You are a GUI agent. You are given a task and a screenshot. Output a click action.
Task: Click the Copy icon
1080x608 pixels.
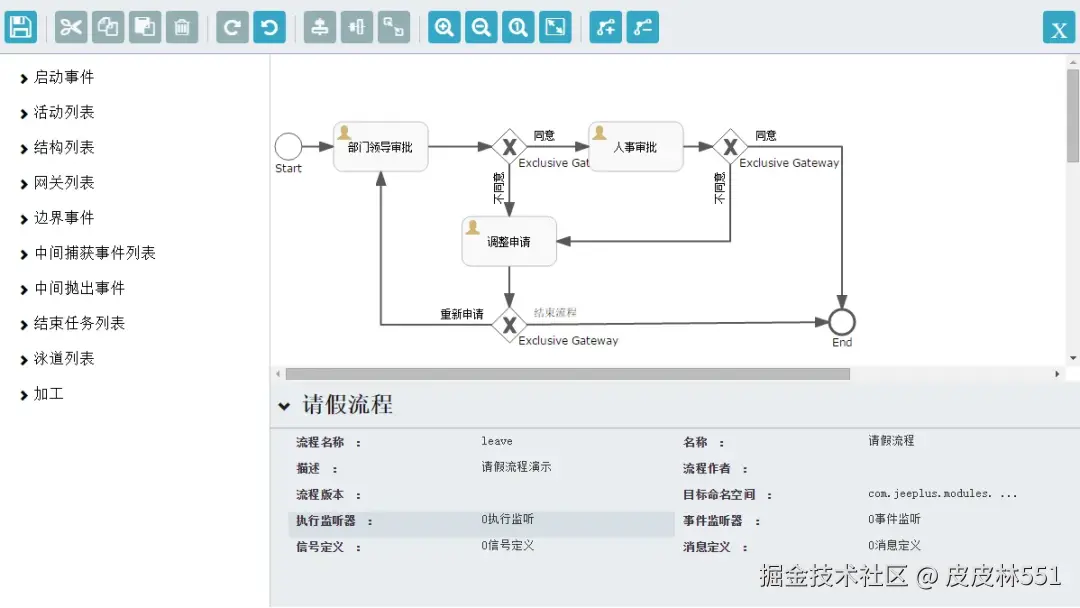pyautogui.click(x=106, y=27)
